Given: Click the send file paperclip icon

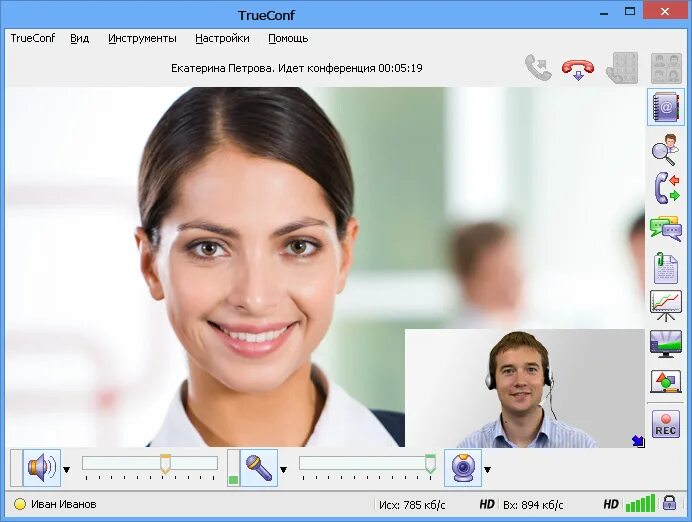Looking at the screenshot, I should coord(665,267).
